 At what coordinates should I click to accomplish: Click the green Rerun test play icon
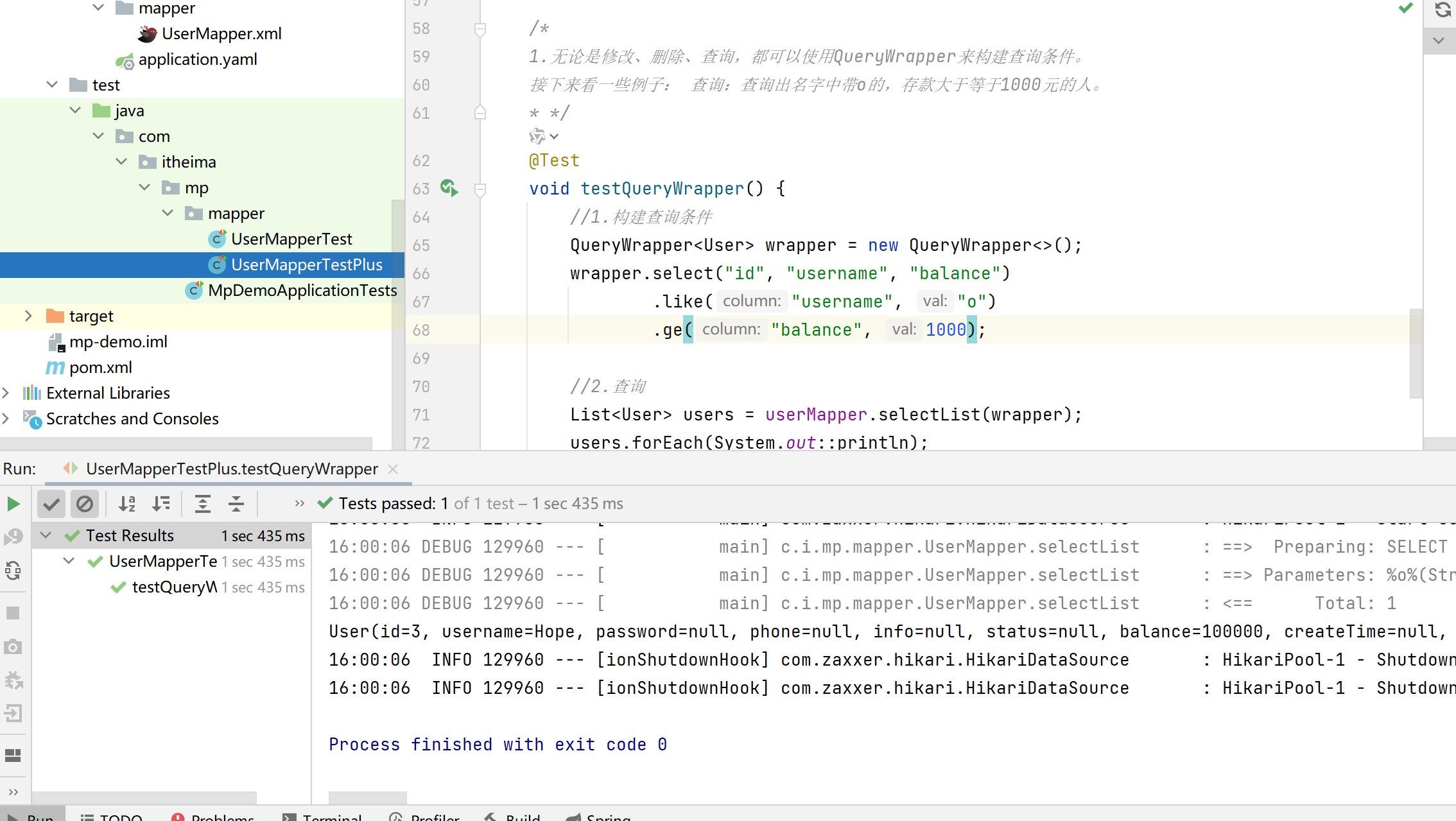coord(13,504)
